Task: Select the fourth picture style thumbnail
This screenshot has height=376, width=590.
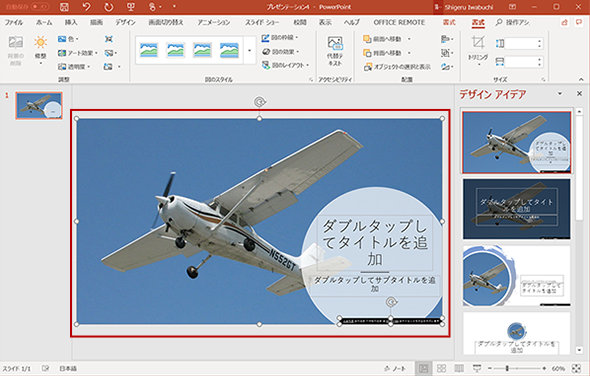Action: pyautogui.click(x=230, y=50)
